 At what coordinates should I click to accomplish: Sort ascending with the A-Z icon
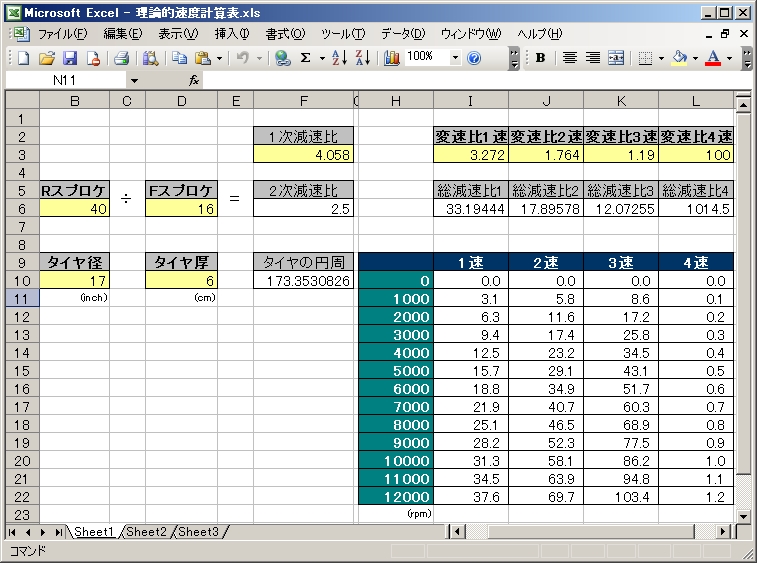point(339,58)
